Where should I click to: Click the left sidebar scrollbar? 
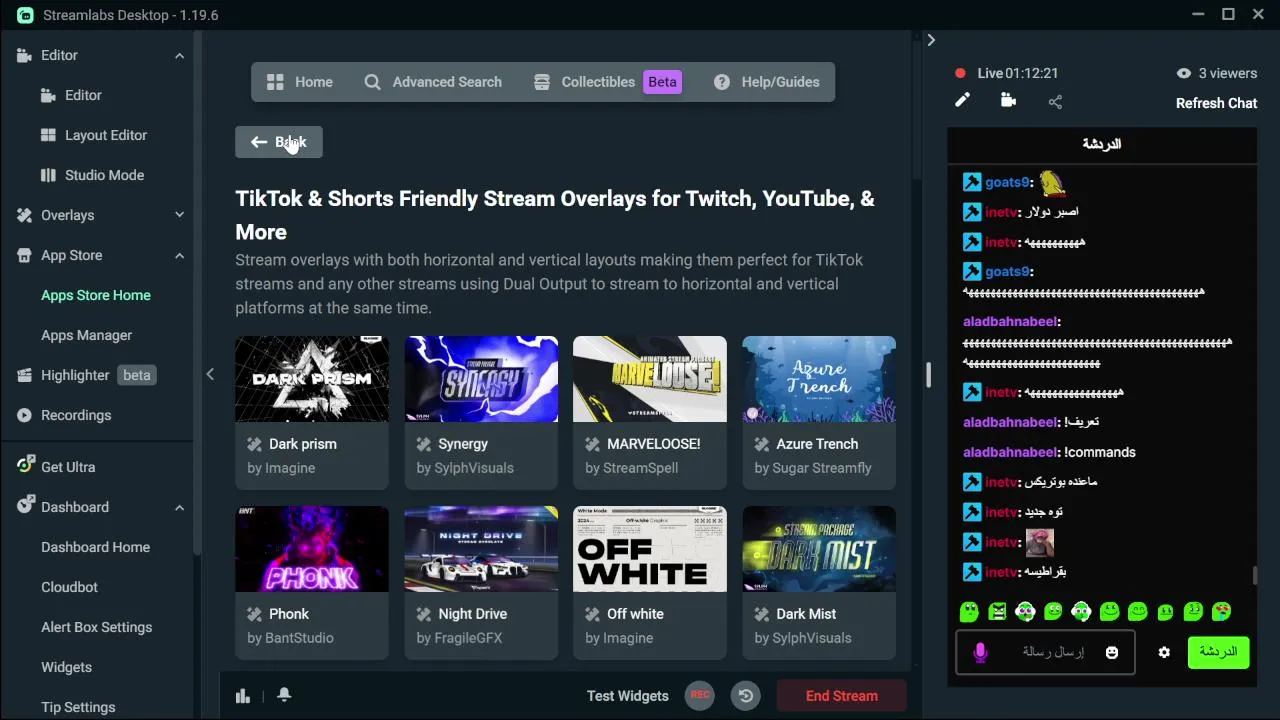pos(198,290)
